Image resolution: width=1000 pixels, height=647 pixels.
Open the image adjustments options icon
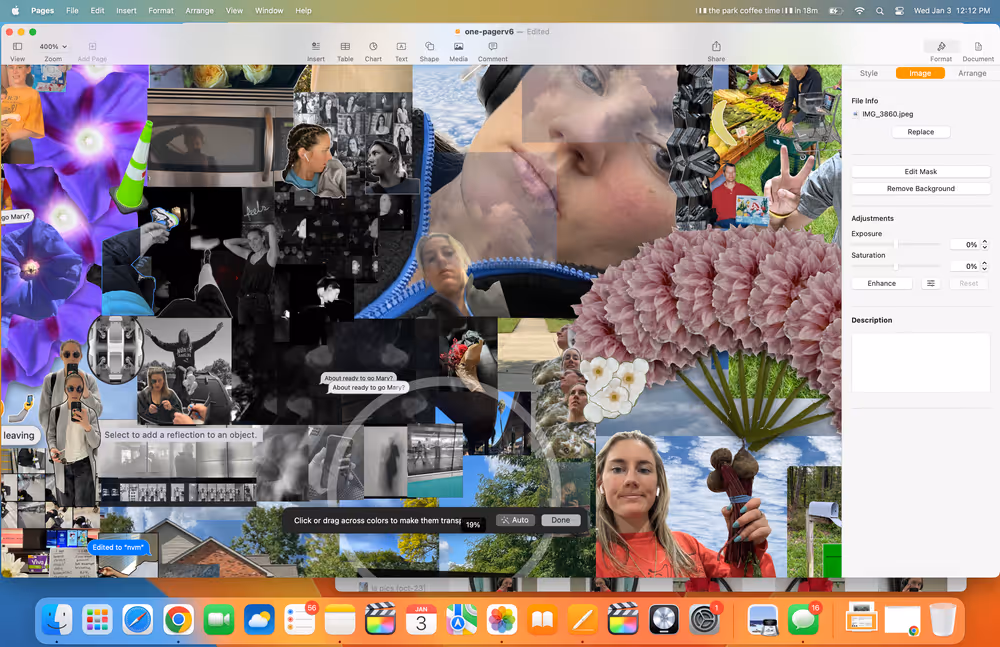931,283
